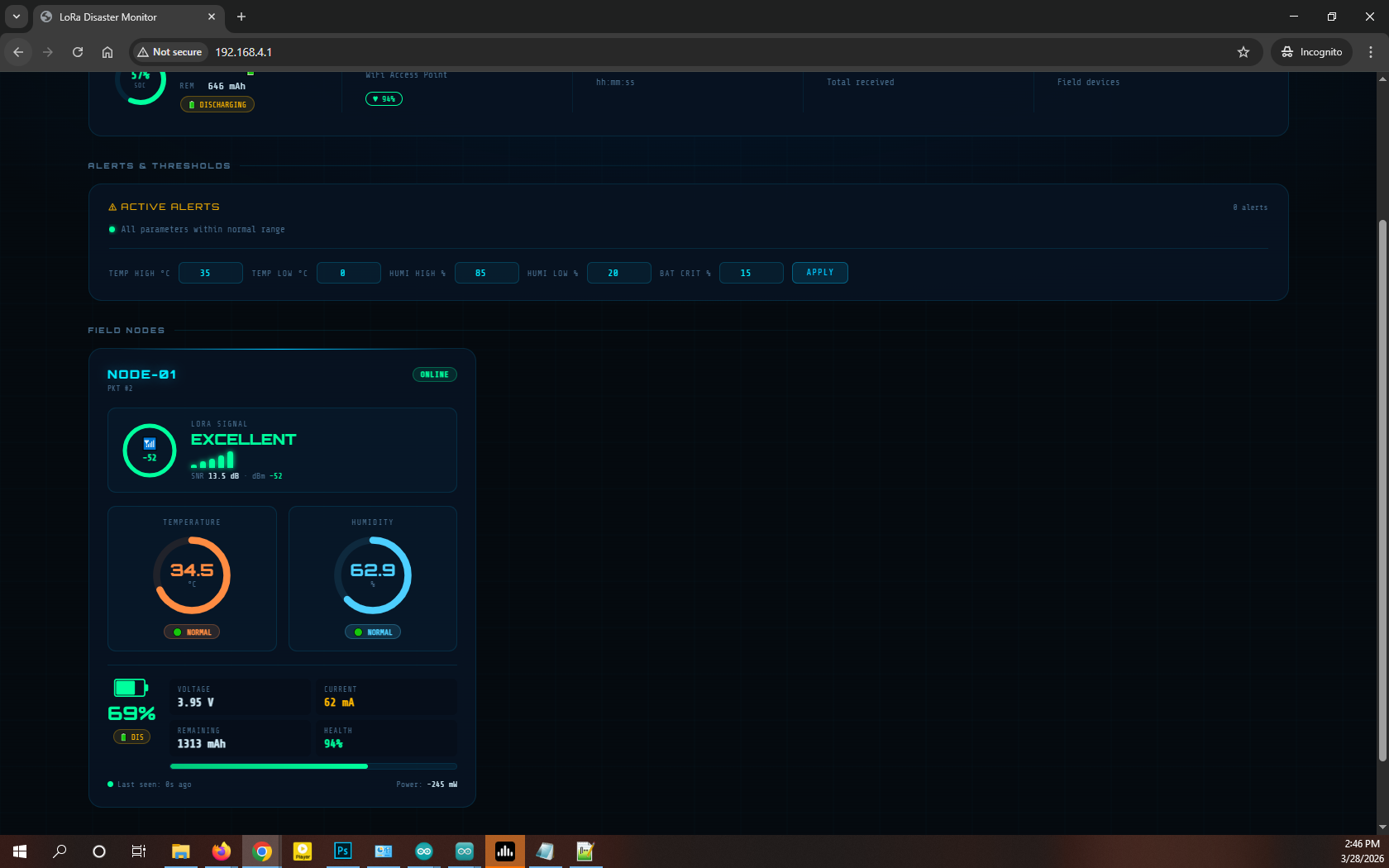Open the square light-teal Arduino IDE icon
The width and height of the screenshot is (1389, 868).
[465, 851]
